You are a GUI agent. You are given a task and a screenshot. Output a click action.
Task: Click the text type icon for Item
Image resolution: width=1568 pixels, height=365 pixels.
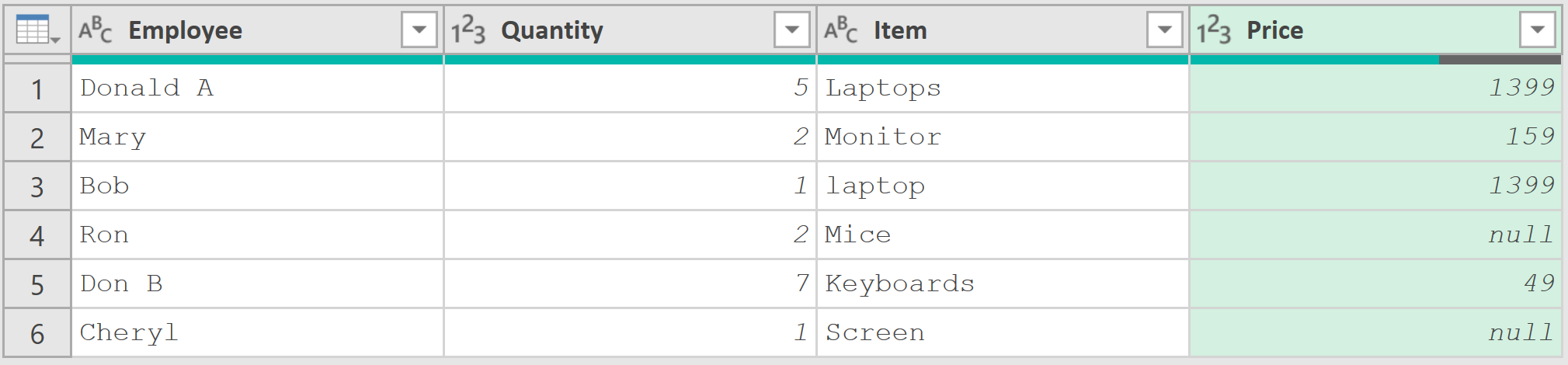tap(841, 30)
